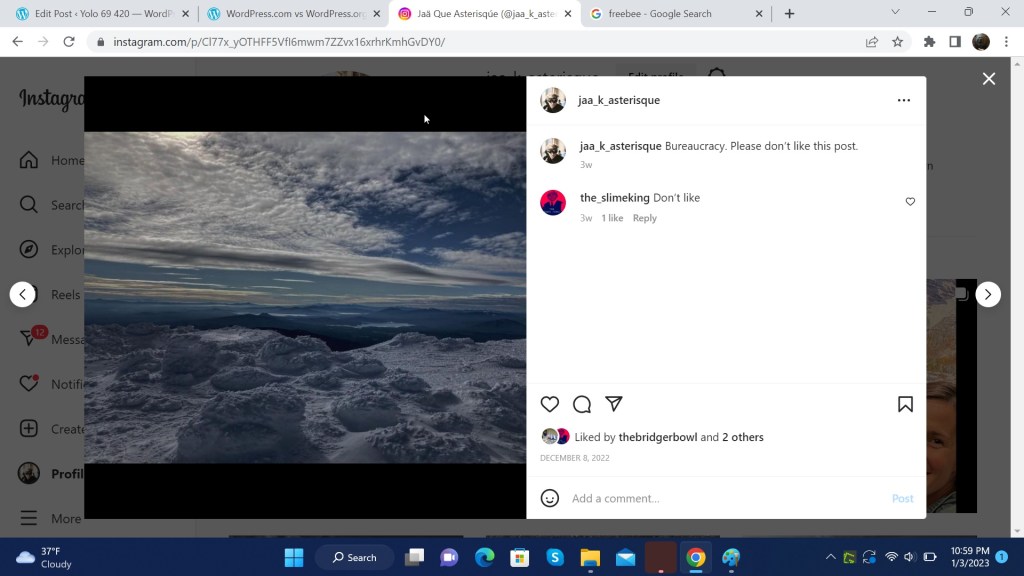Open the snowy landscape photo

pyautogui.click(x=305, y=297)
